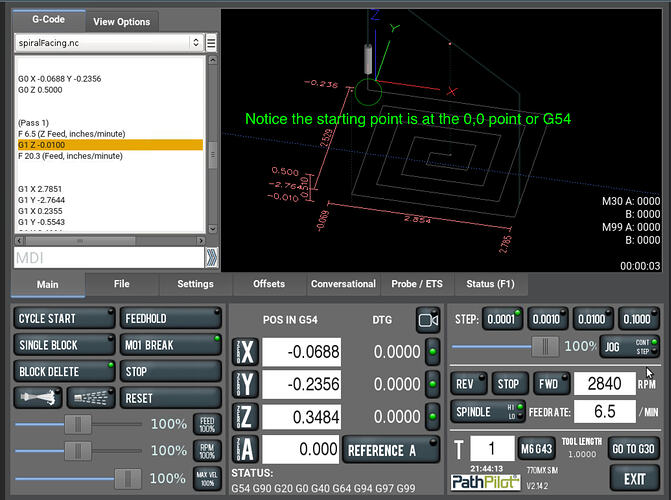Image resolution: width=671 pixels, height=500 pixels.
Task: Click the tool number T field
Action: [x=492, y=448]
